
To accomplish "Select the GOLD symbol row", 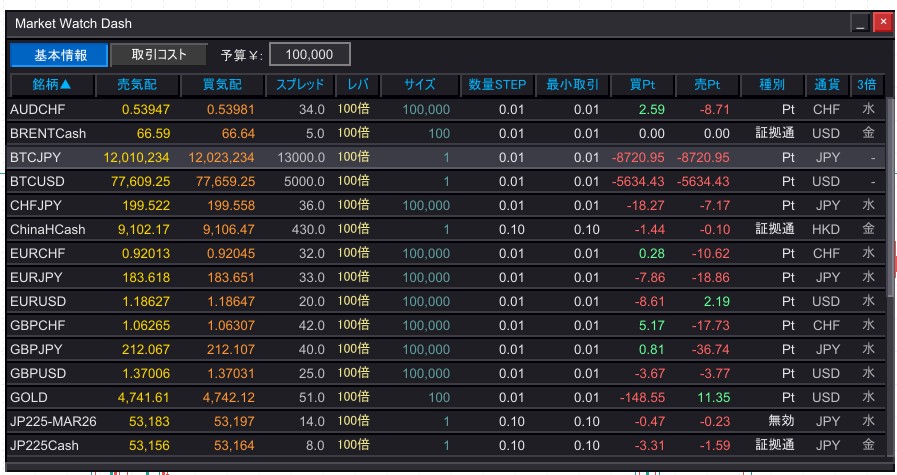I will [x=28, y=397].
